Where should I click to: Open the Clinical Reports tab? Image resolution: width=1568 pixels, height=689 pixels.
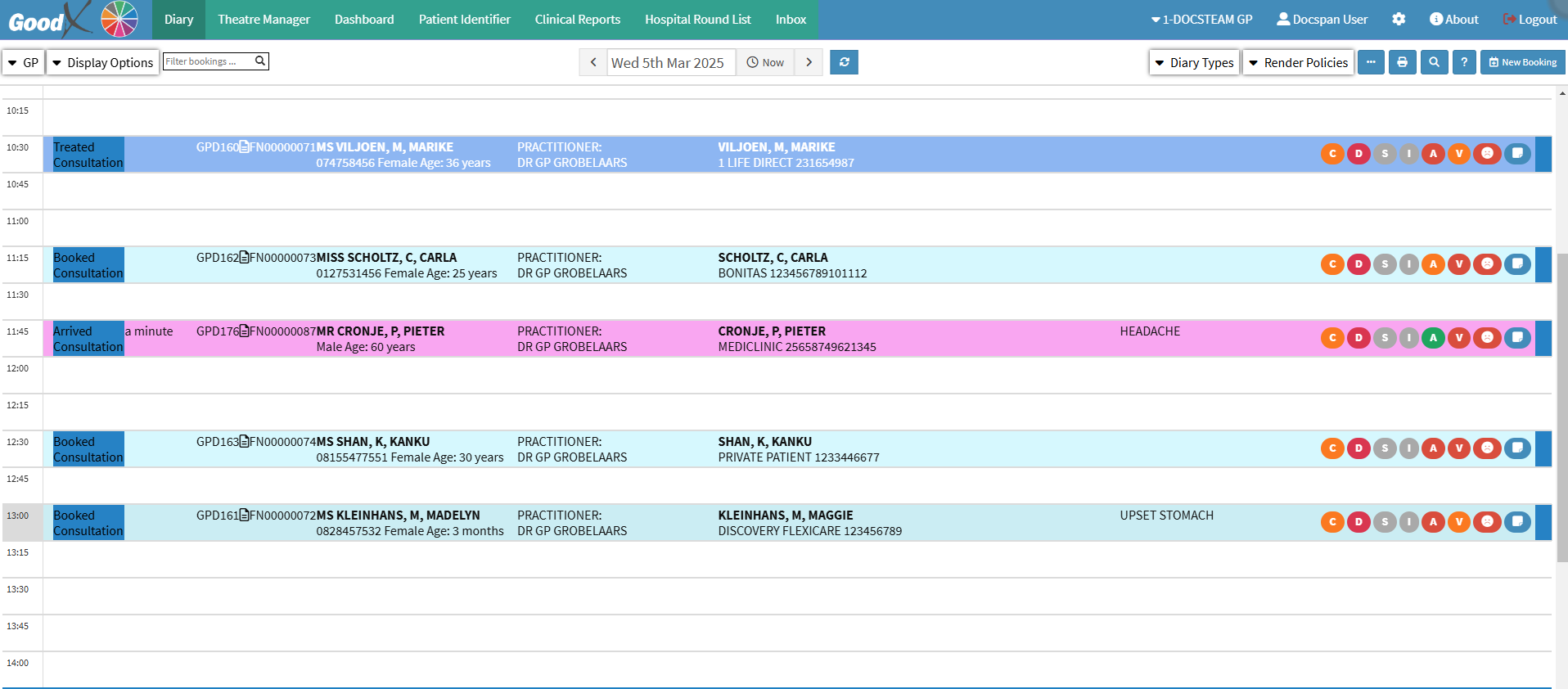click(577, 20)
